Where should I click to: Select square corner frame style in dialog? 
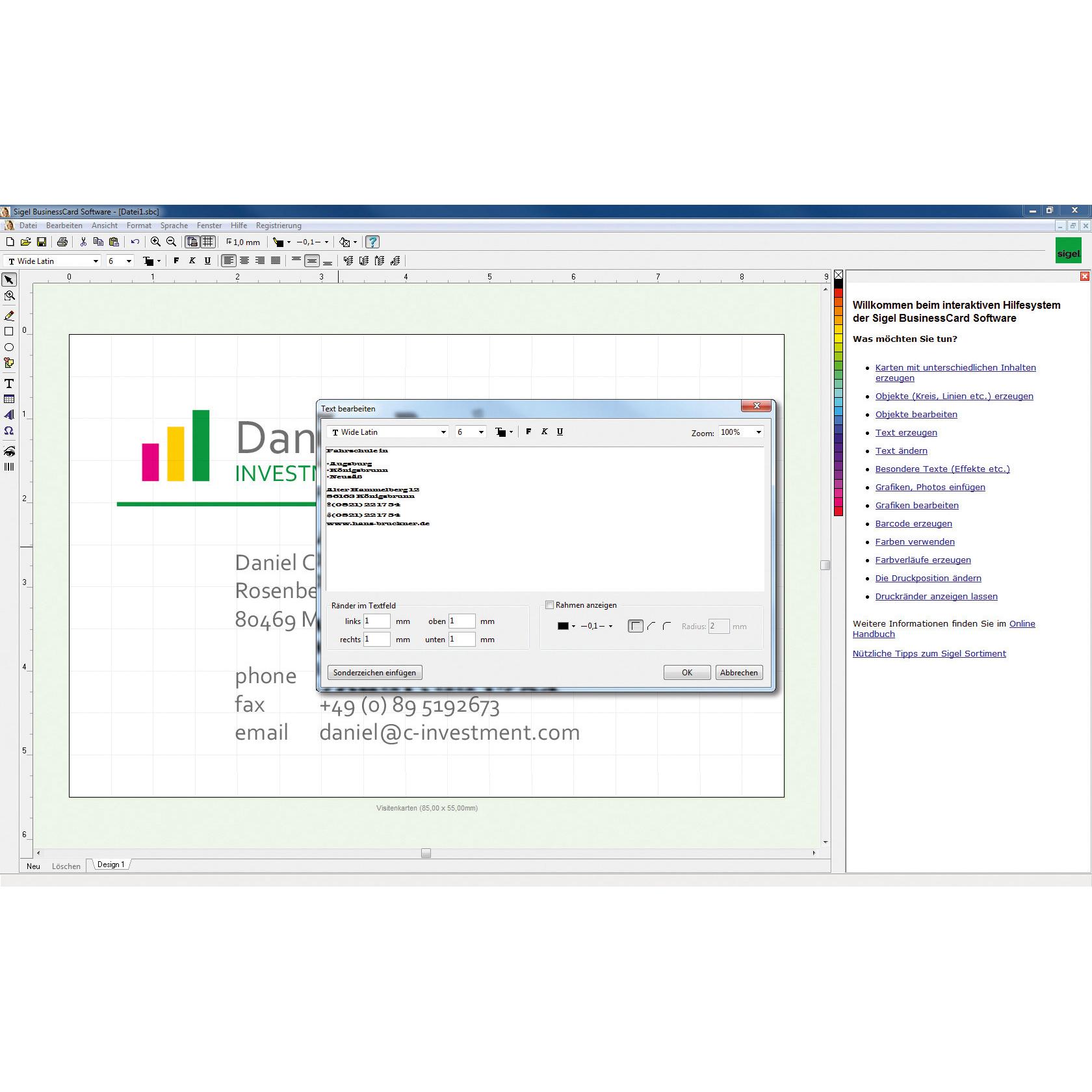click(x=636, y=626)
